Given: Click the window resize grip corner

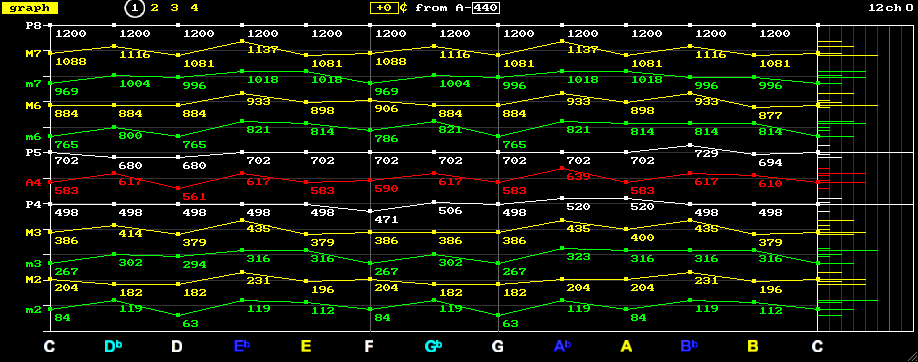Looking at the screenshot, I should (911, 356).
